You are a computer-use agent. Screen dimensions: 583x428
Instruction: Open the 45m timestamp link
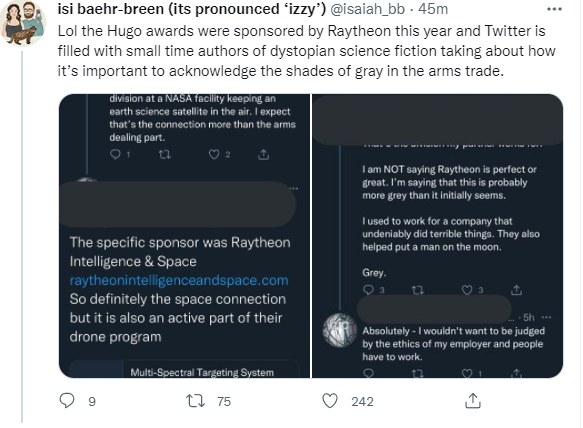pyautogui.click(x=433, y=9)
